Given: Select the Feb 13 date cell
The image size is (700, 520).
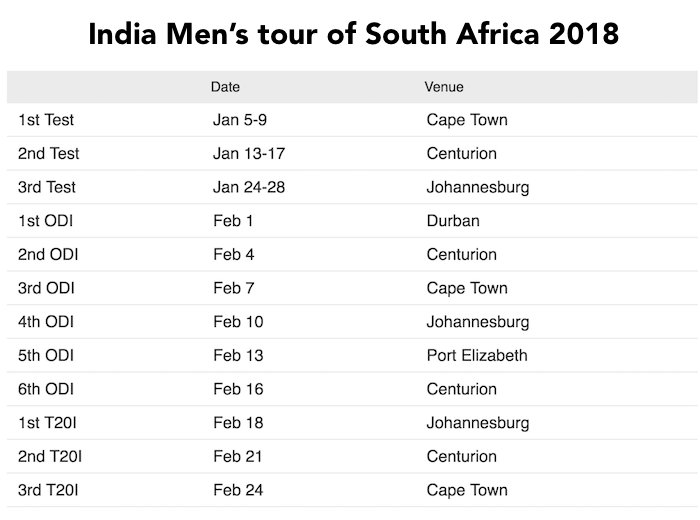Looking at the screenshot, I should click(238, 355).
